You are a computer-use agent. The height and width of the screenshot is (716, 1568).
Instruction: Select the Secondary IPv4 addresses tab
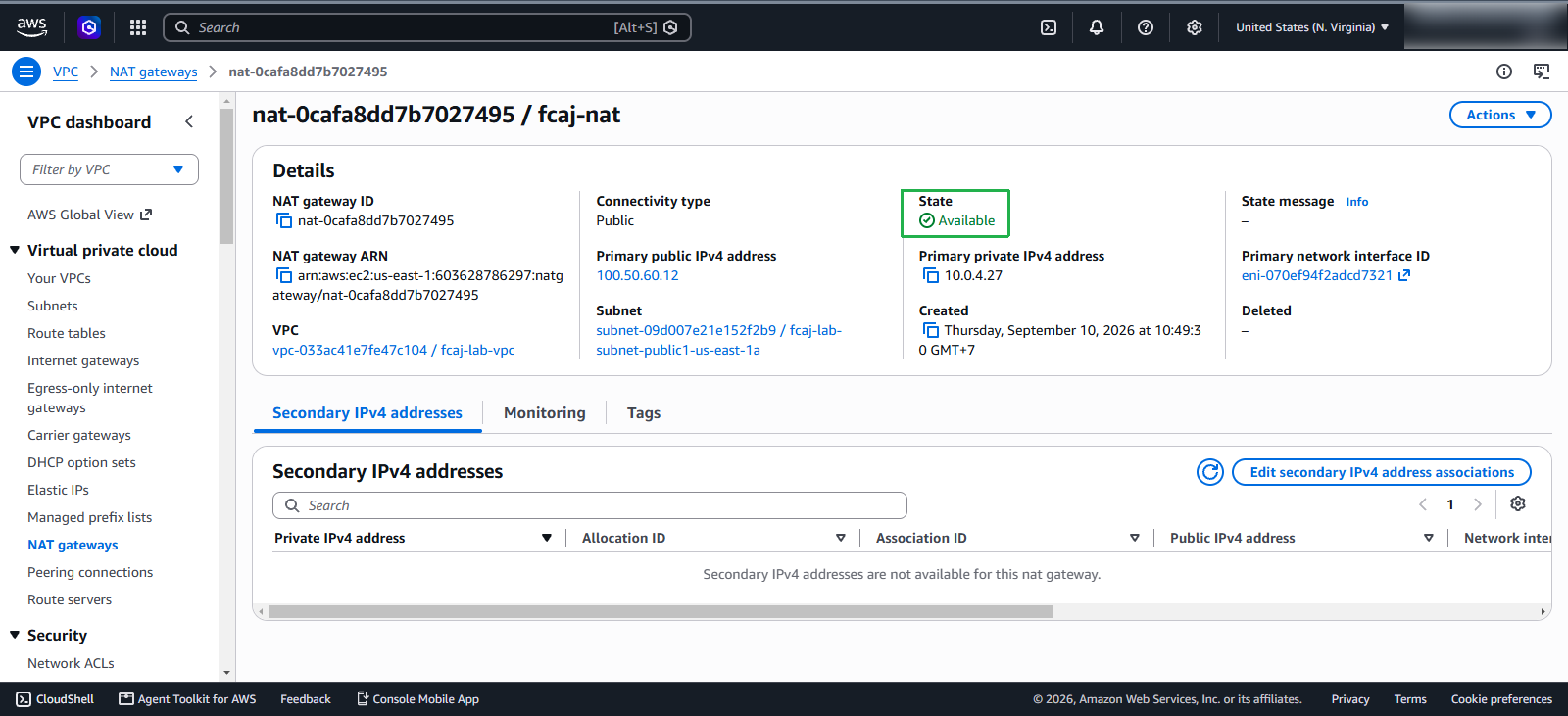coord(367,413)
